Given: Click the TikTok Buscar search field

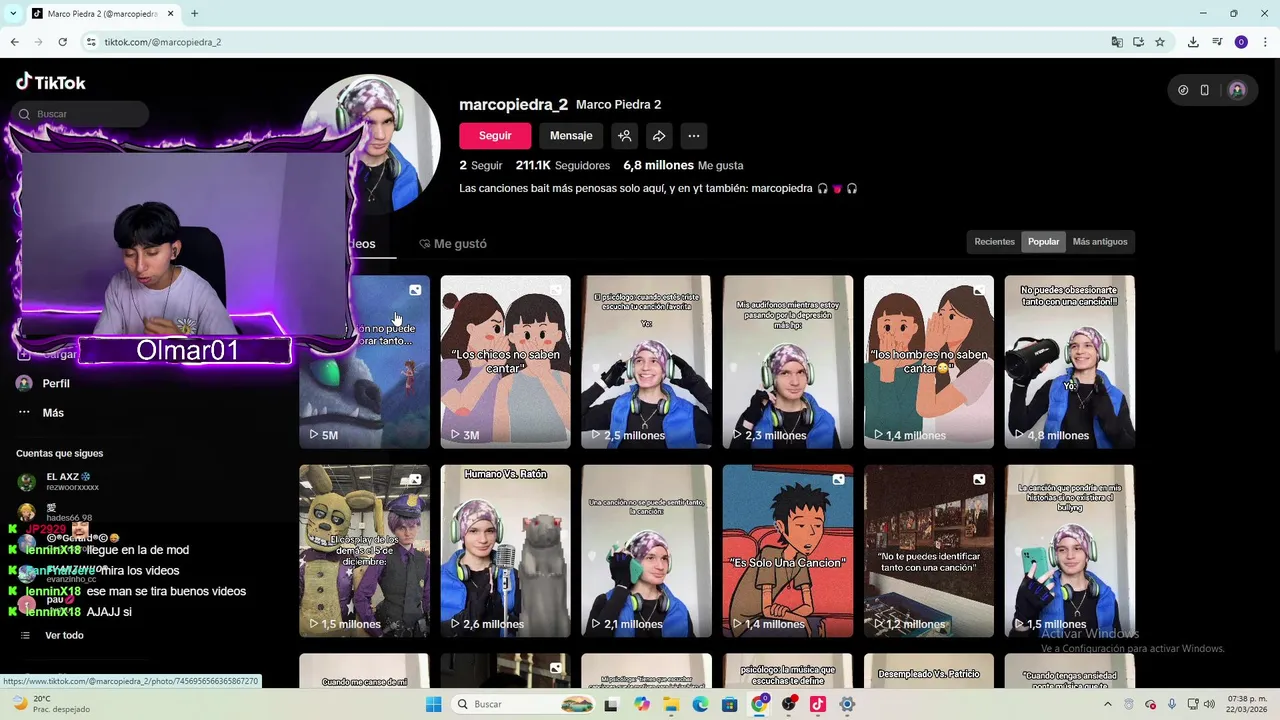Looking at the screenshot, I should (x=80, y=114).
